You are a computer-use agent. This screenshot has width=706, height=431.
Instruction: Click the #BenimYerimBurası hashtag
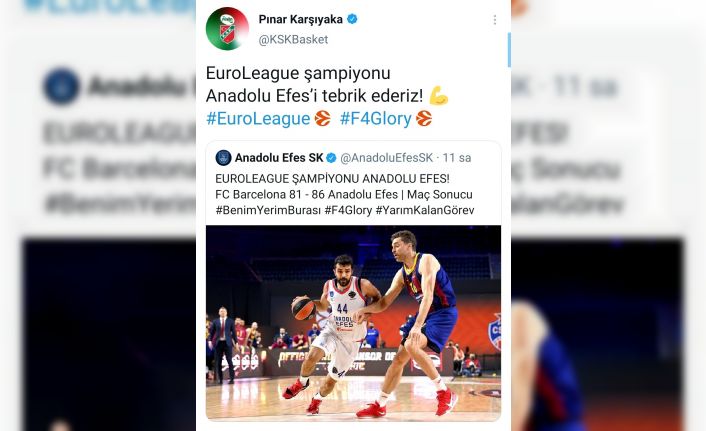tap(268, 210)
